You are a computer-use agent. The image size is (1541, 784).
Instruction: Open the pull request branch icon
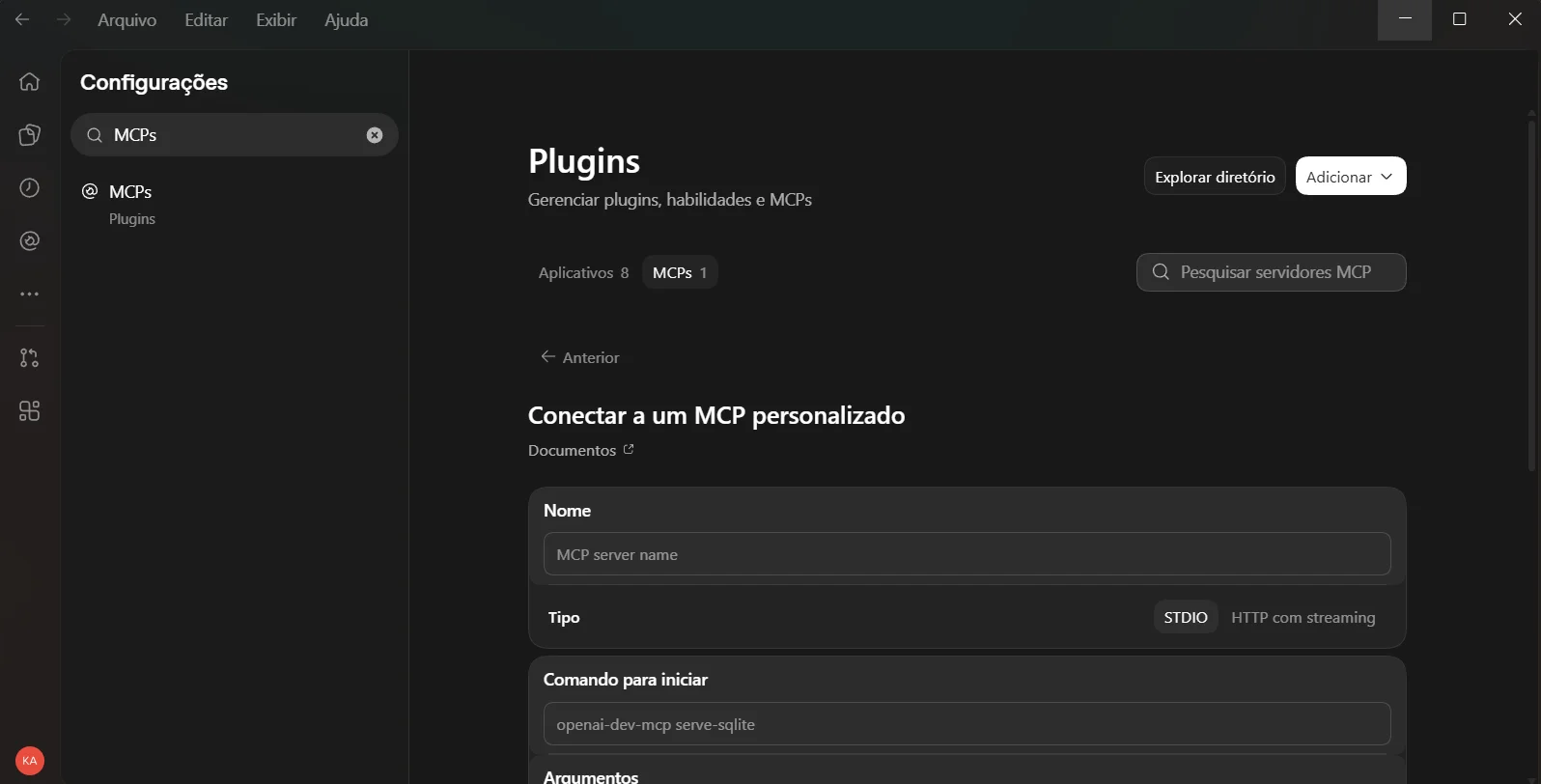click(30, 358)
